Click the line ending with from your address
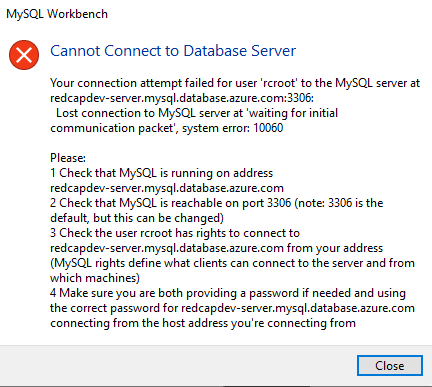The image size is (432, 387). click(217, 248)
